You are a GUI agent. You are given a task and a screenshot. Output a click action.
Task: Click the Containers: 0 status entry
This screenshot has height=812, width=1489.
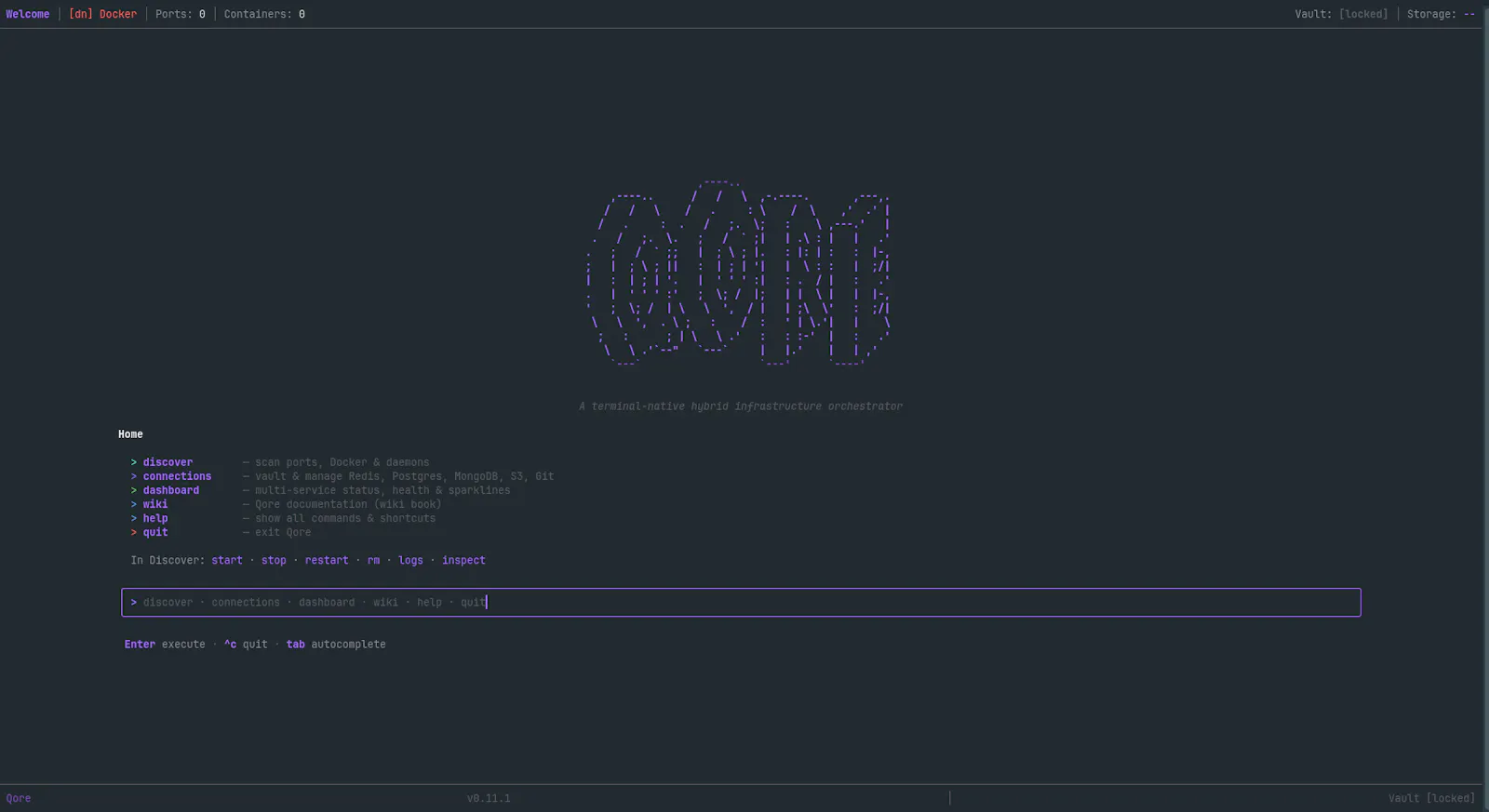point(264,14)
